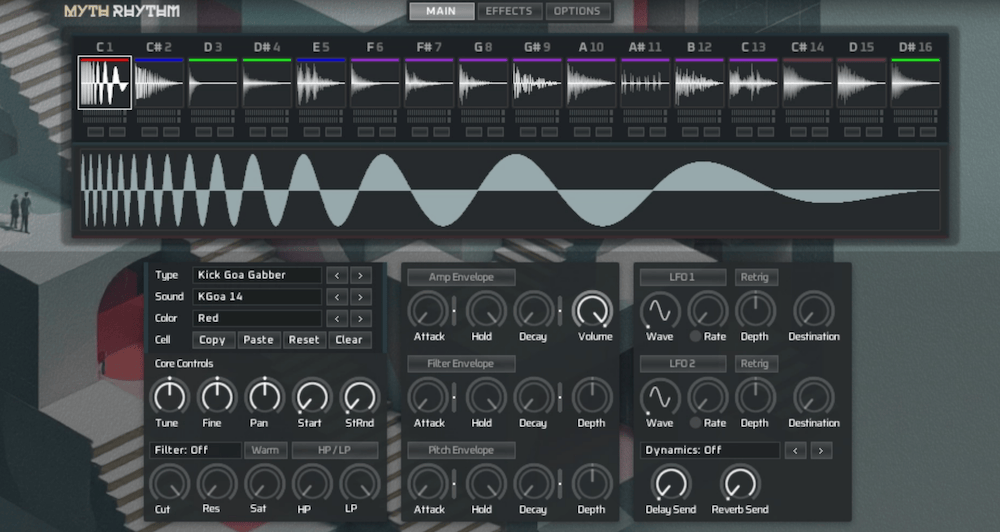Select previous Dynamics mode
Screen dimensions: 1000x532
click(x=795, y=450)
